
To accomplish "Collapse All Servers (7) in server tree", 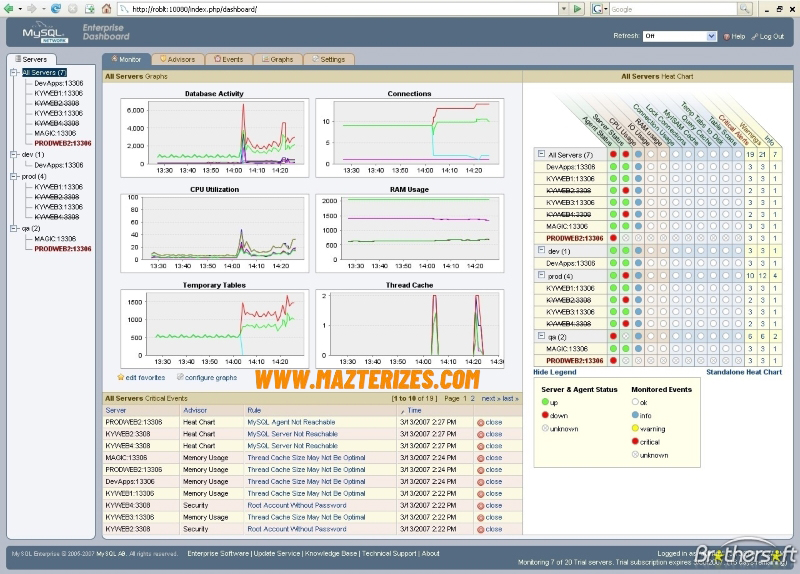I will point(14,72).
